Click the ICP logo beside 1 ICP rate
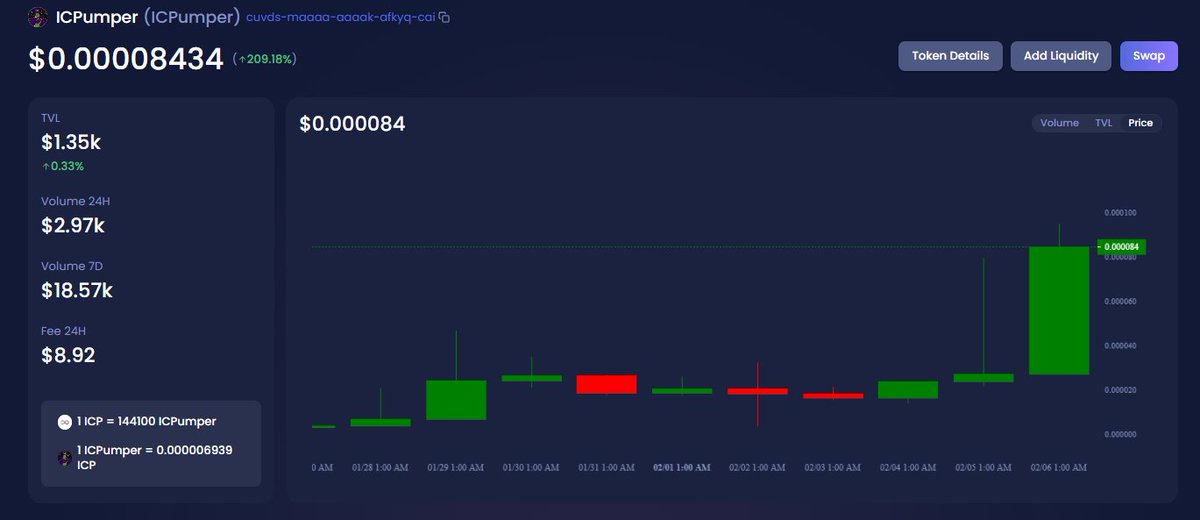Viewport: 1200px width, 520px height. (65, 422)
